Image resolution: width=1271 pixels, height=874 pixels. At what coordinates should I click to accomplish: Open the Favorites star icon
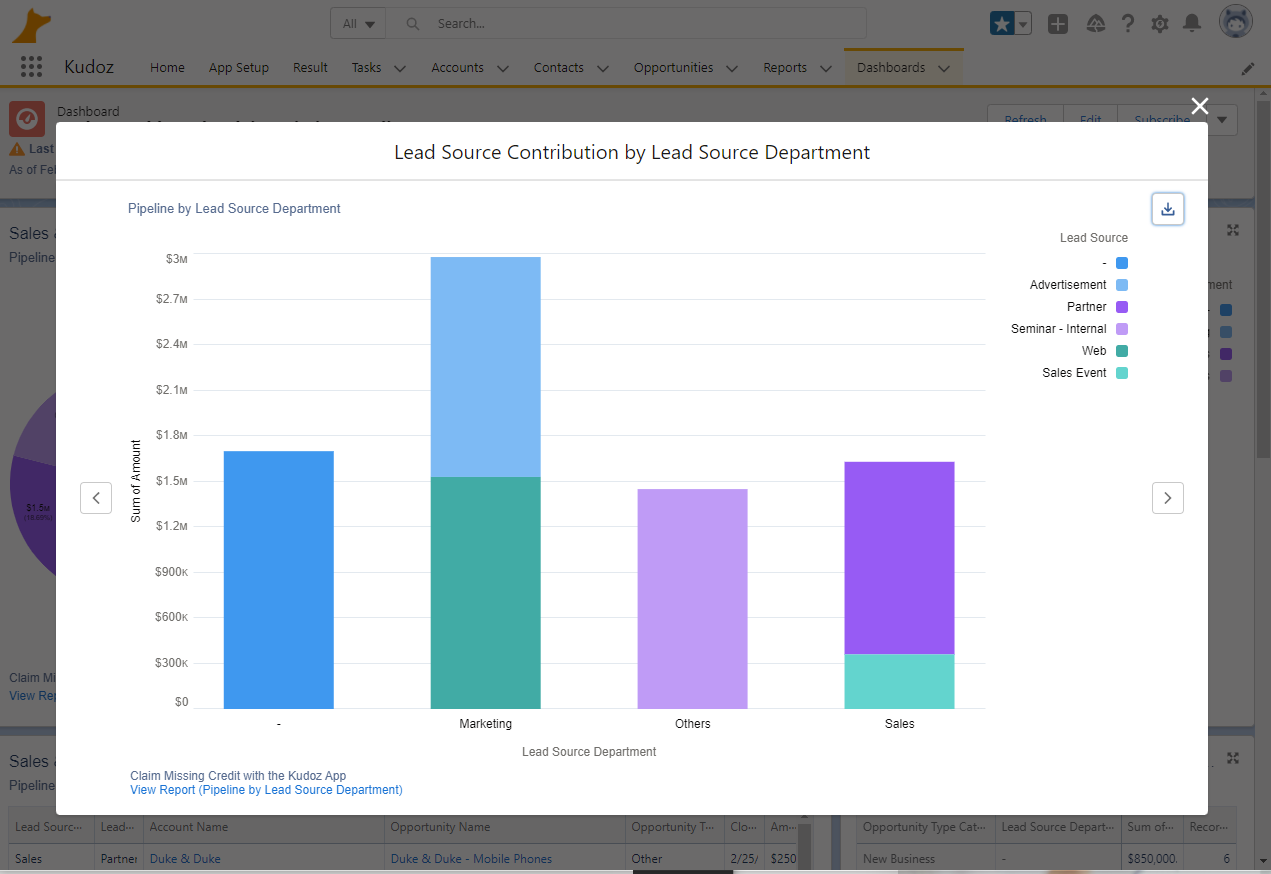pos(1001,24)
